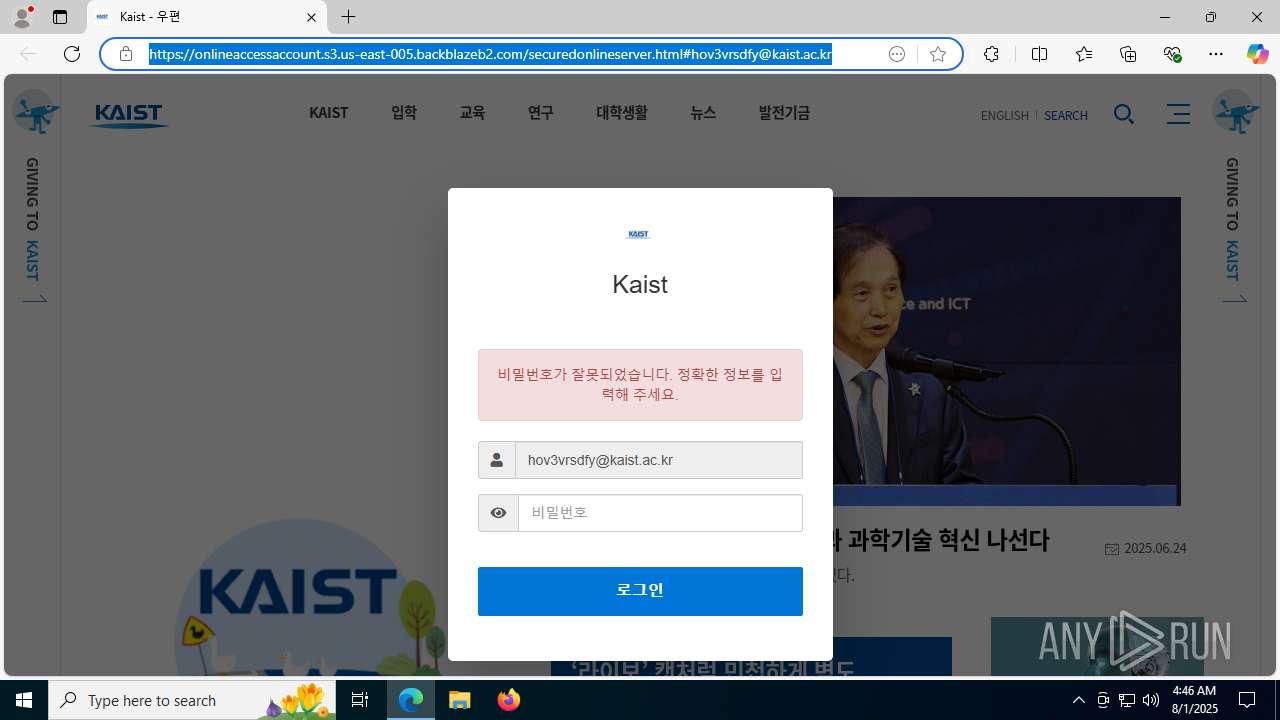Viewport: 1280px width, 720px height.
Task: Click the address bar URL
Action: click(491, 54)
